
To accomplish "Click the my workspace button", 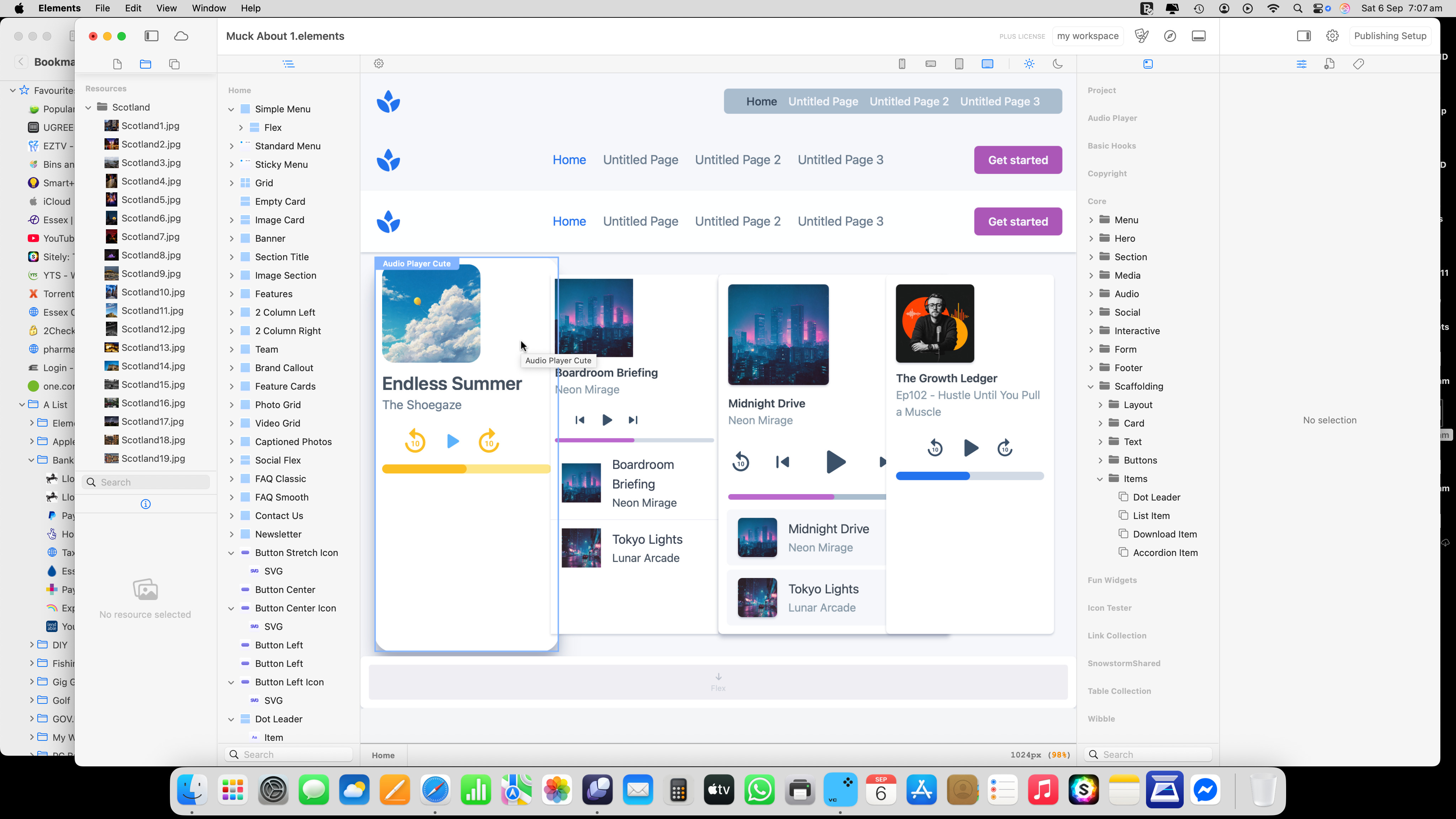I will pyautogui.click(x=1087, y=36).
